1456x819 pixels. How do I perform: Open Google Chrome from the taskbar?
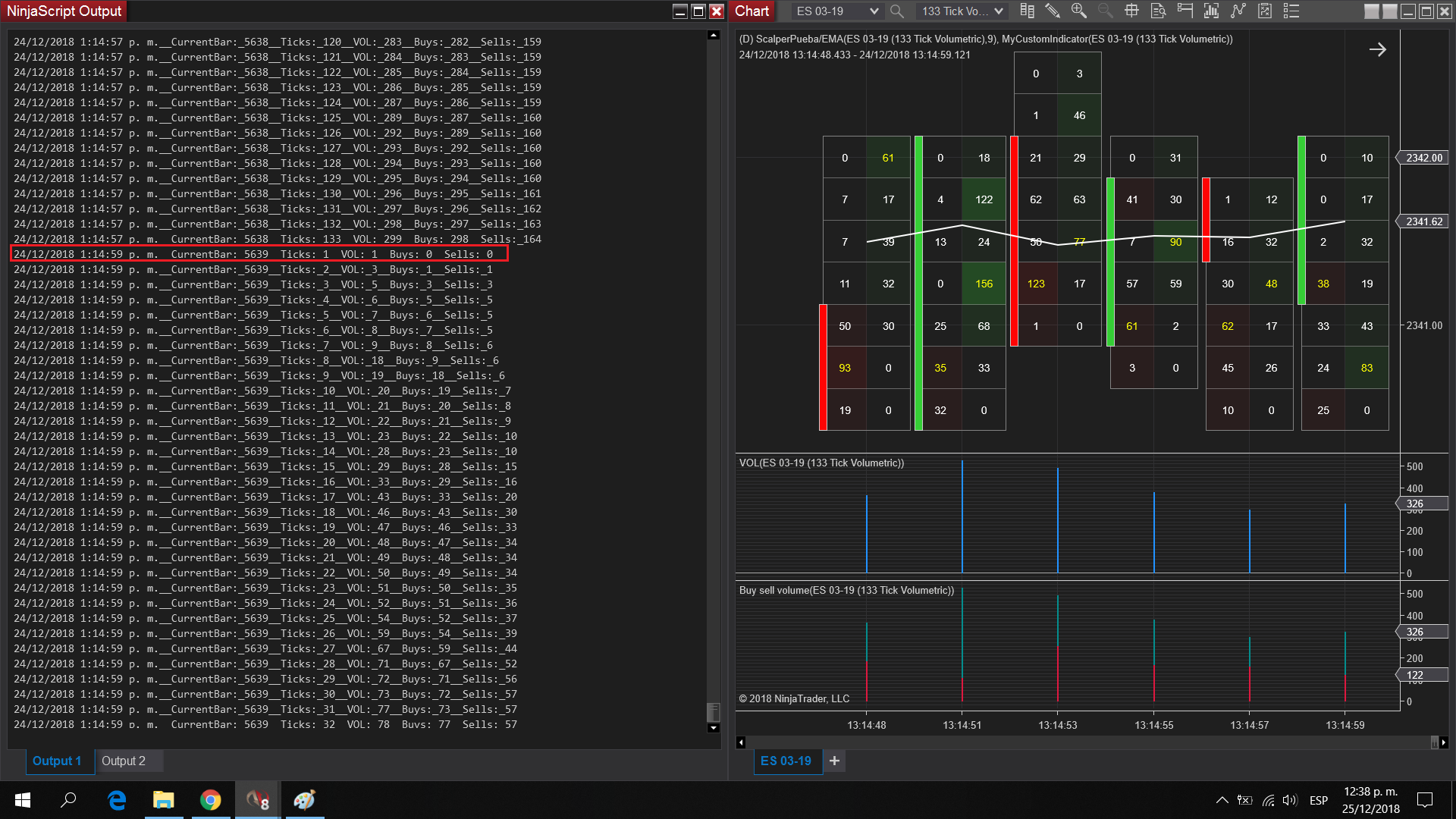pyautogui.click(x=210, y=800)
